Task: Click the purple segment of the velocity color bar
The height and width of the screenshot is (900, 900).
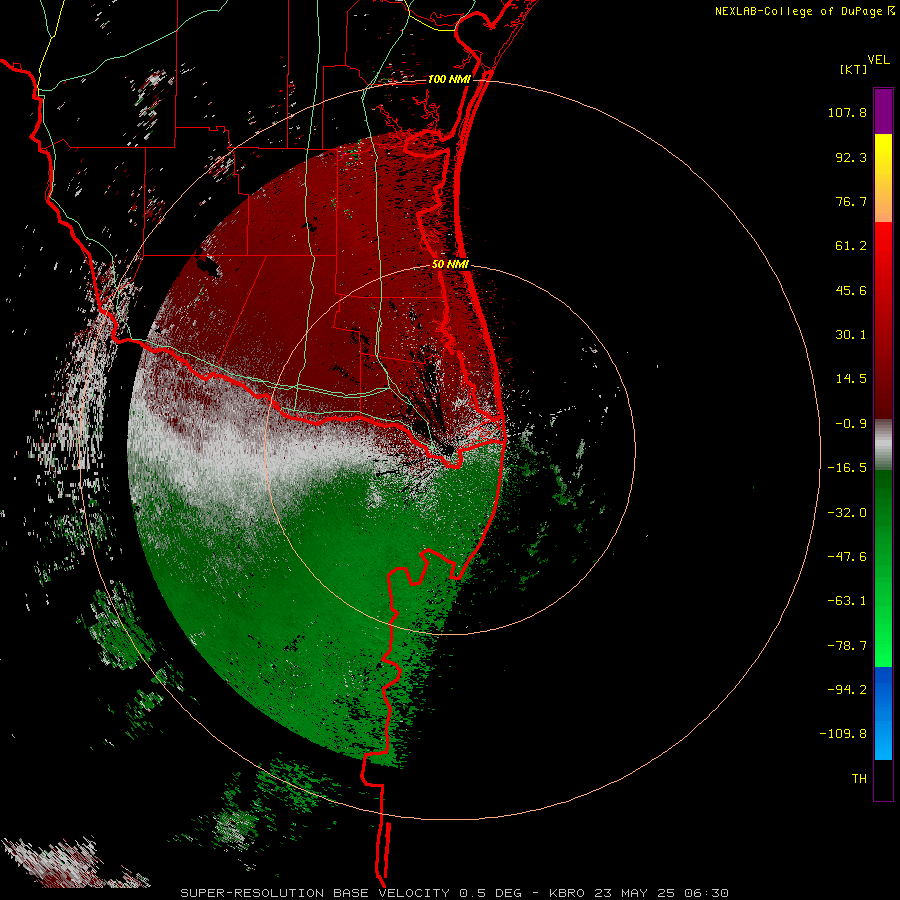Action: (883, 111)
